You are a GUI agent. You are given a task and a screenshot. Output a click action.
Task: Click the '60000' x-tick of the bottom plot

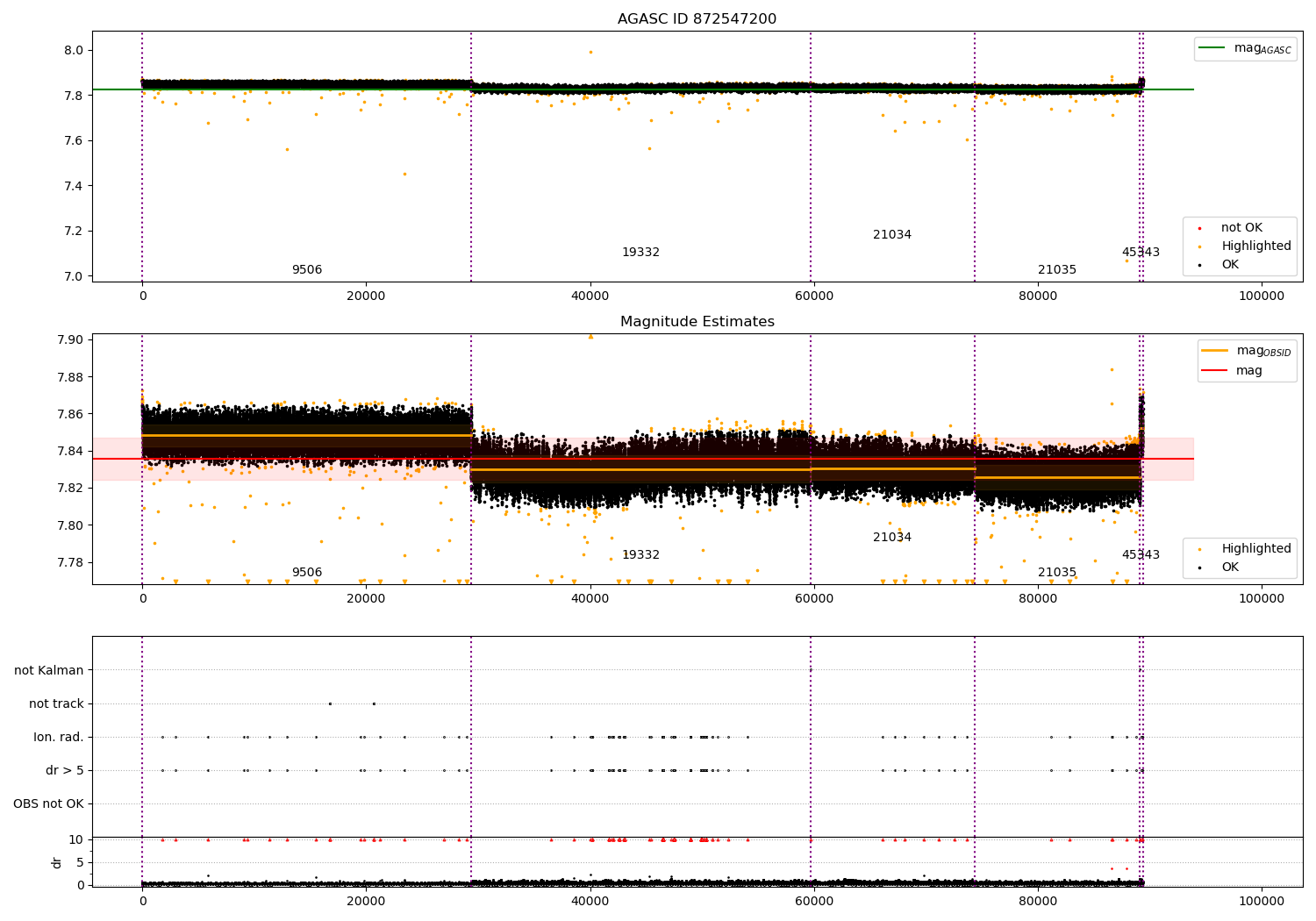814,900
